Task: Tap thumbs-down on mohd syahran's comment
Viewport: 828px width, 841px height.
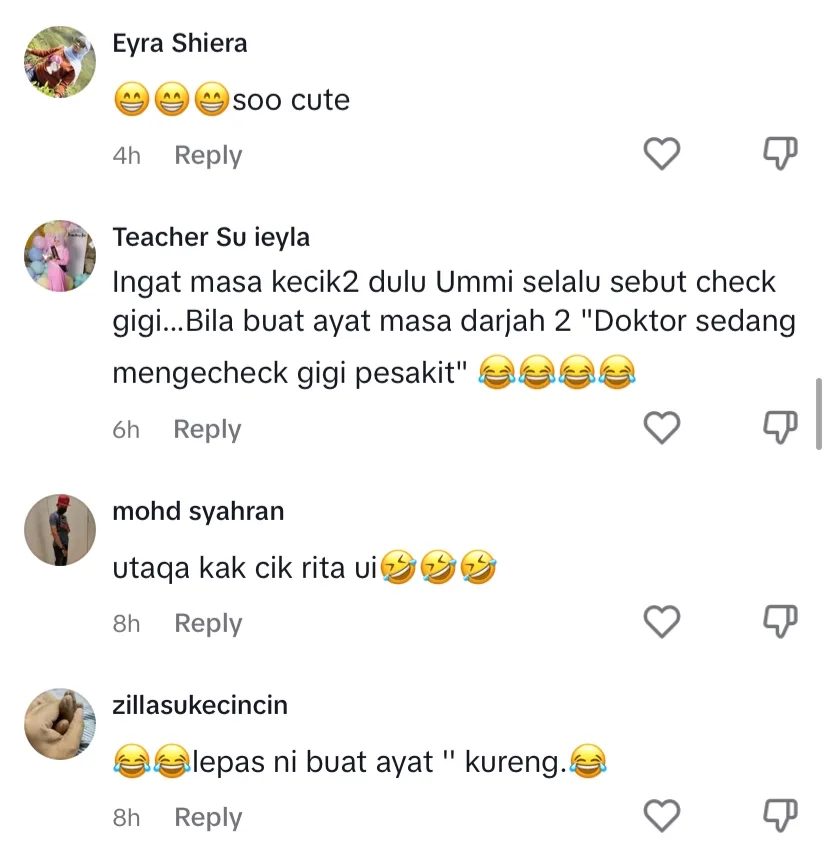Action: (x=780, y=621)
